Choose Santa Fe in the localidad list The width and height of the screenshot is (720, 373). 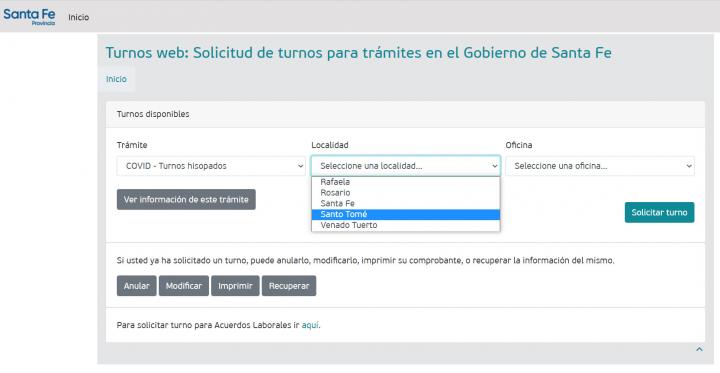click(405, 203)
